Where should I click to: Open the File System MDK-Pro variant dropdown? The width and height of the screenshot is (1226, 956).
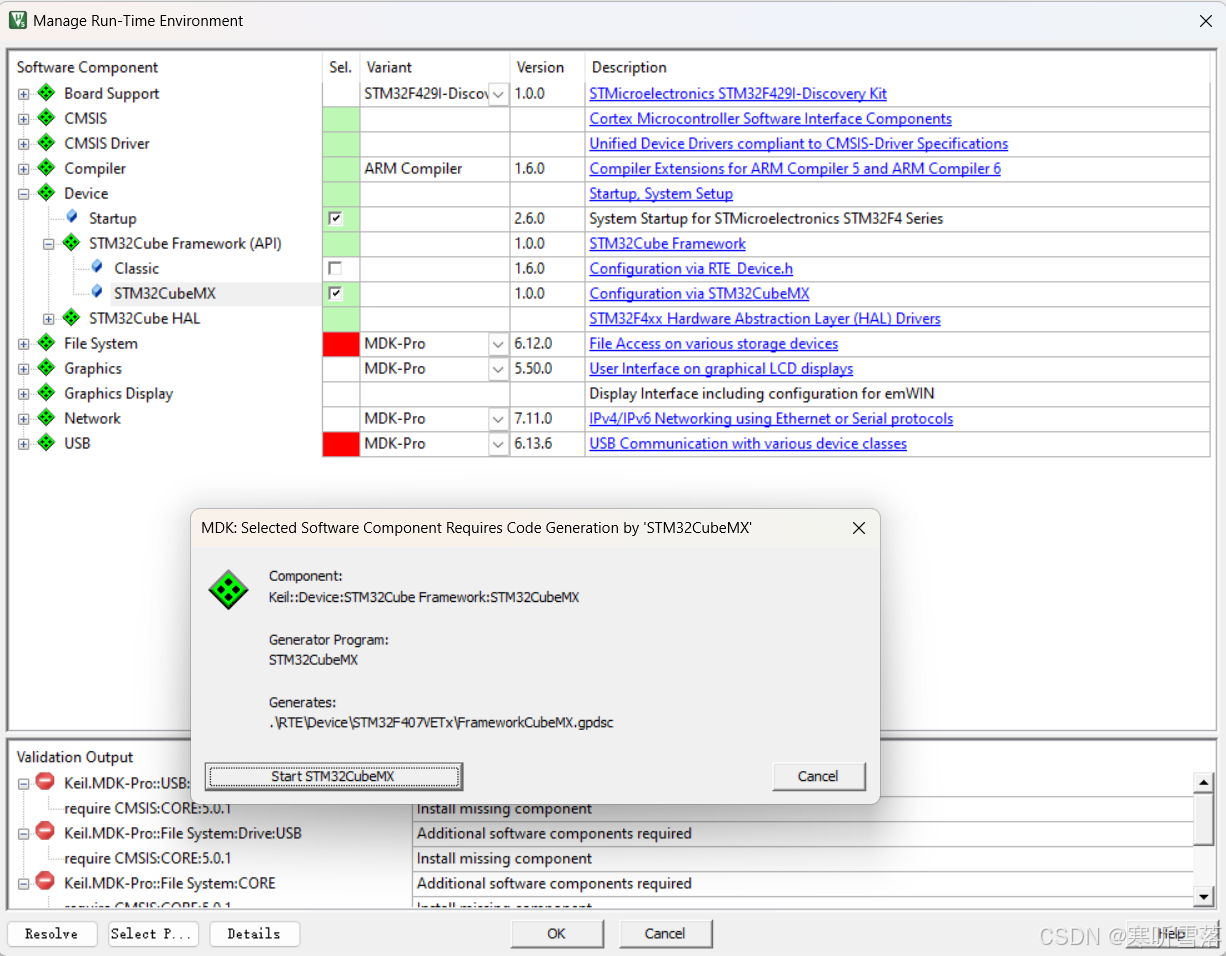coord(498,344)
